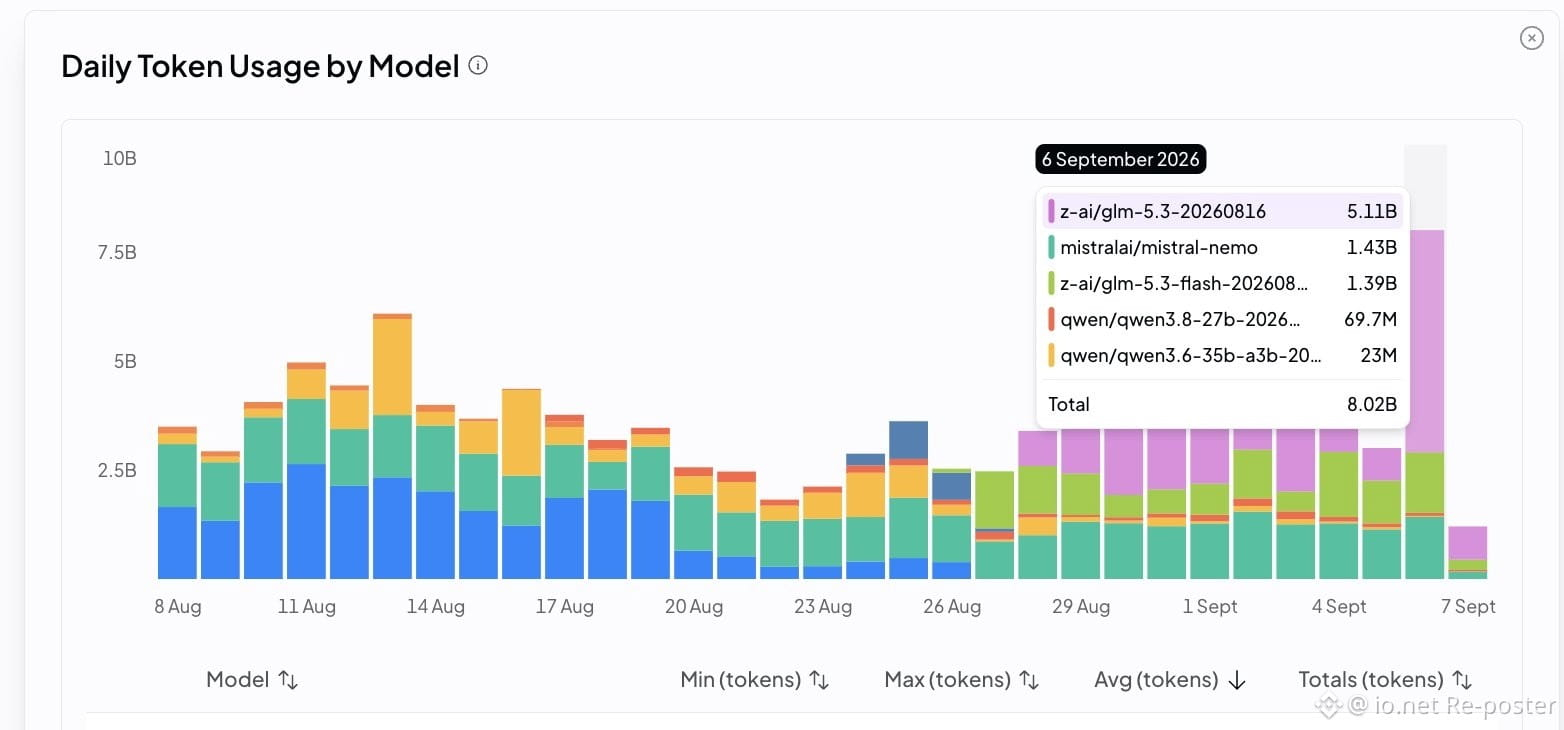Viewport: 1564px width, 730px height.
Task: Click the 1 Sept axis label
Action: [1210, 607]
